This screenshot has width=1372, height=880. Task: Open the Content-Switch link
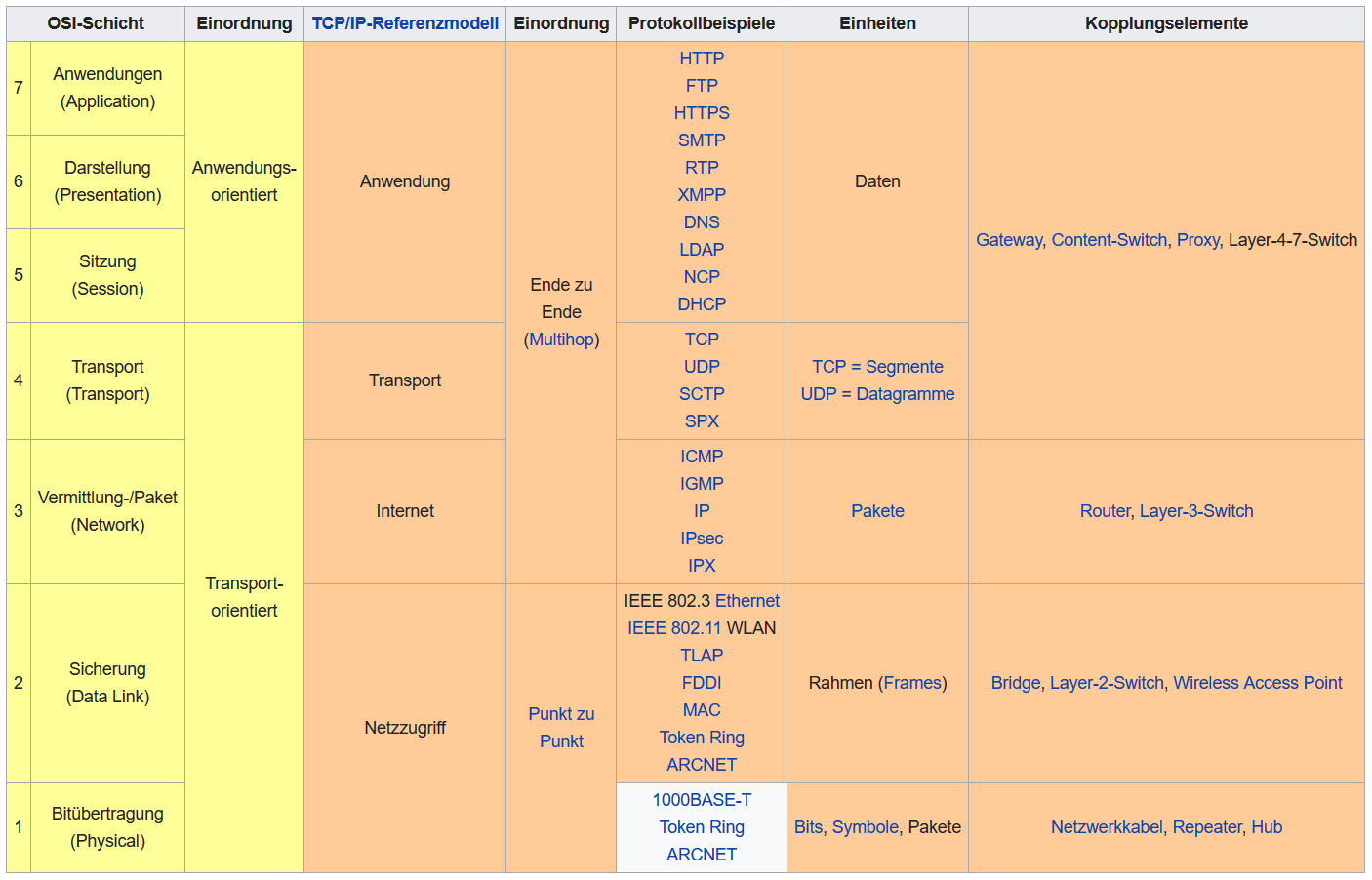pyautogui.click(x=1110, y=240)
